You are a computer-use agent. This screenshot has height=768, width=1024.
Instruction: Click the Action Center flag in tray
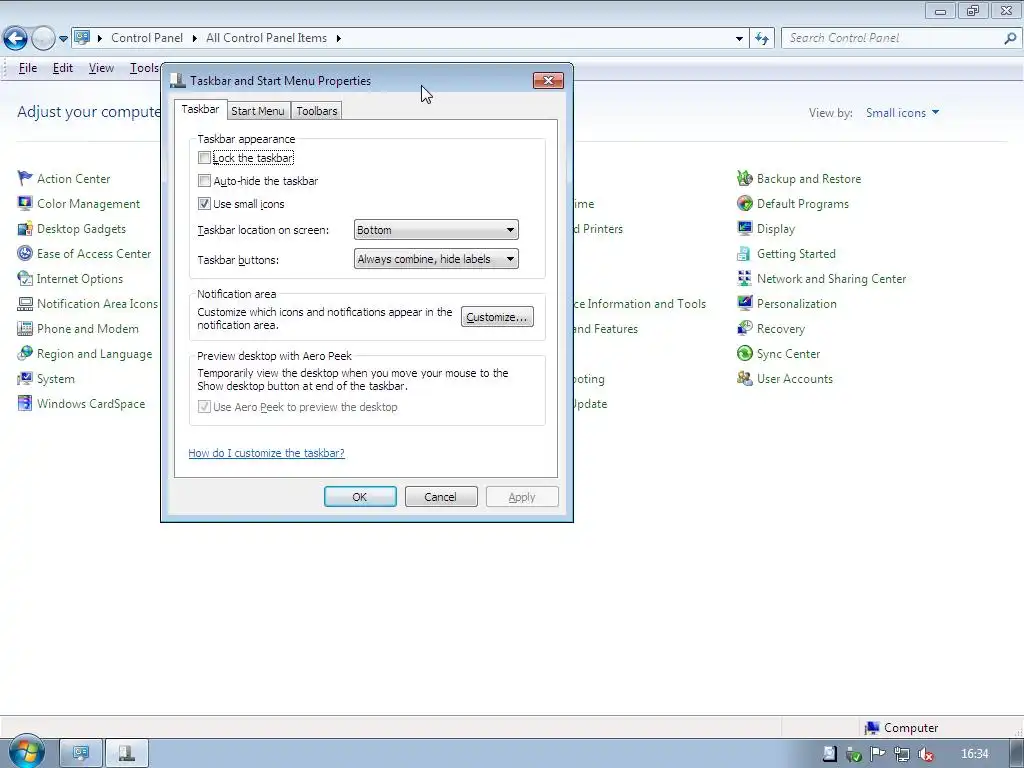(877, 754)
